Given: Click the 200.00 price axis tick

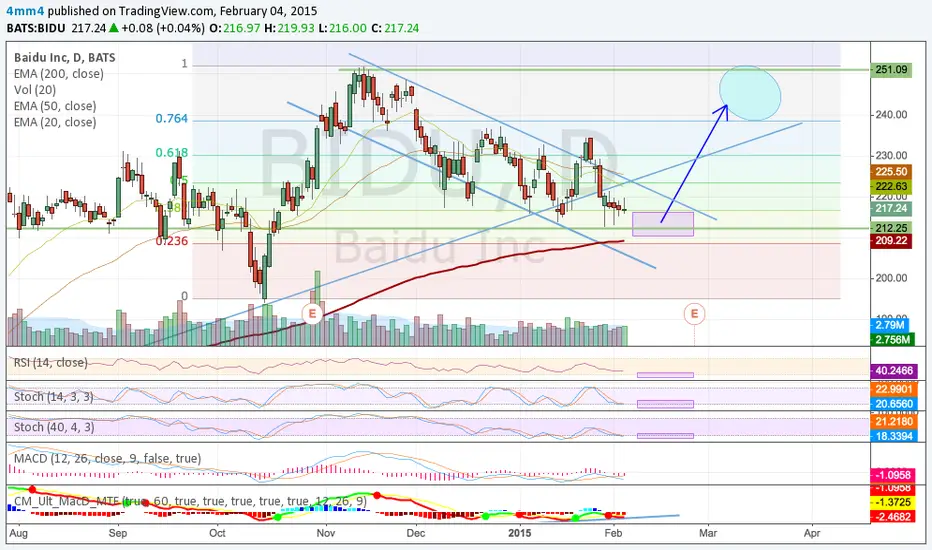Looking at the screenshot, I should pos(891,278).
